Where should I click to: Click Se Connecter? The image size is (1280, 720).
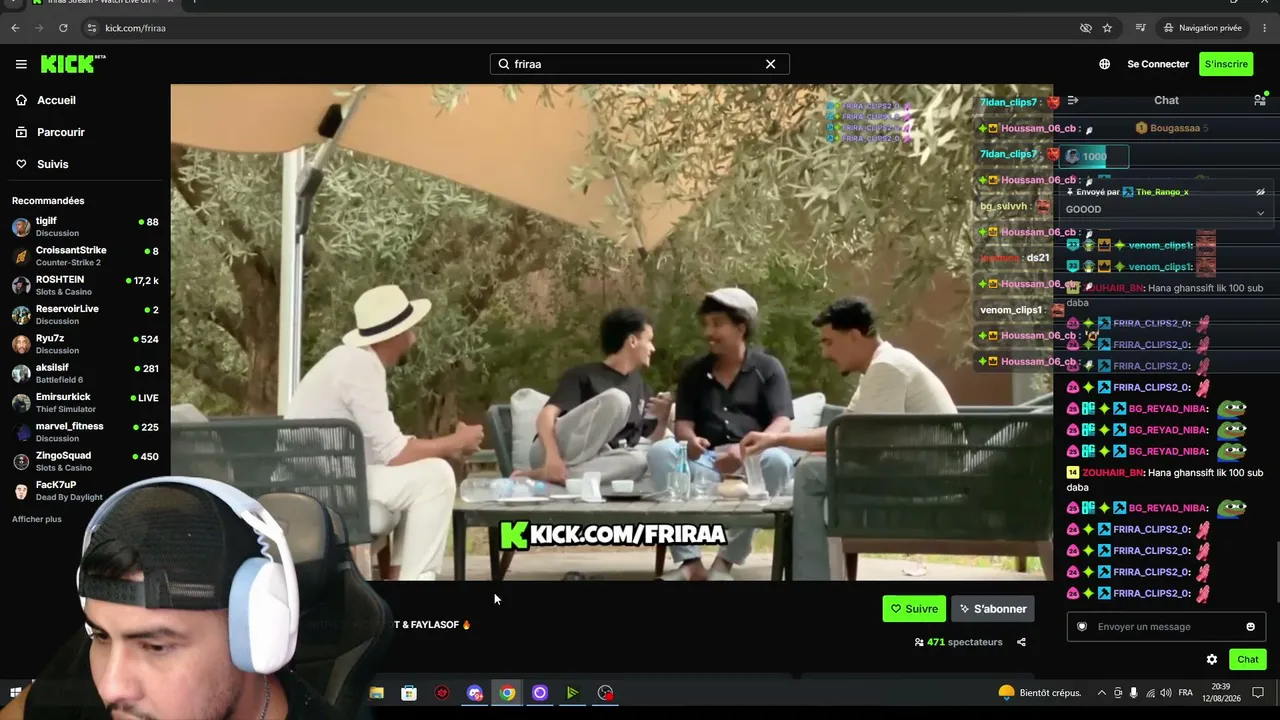pyautogui.click(x=1158, y=64)
